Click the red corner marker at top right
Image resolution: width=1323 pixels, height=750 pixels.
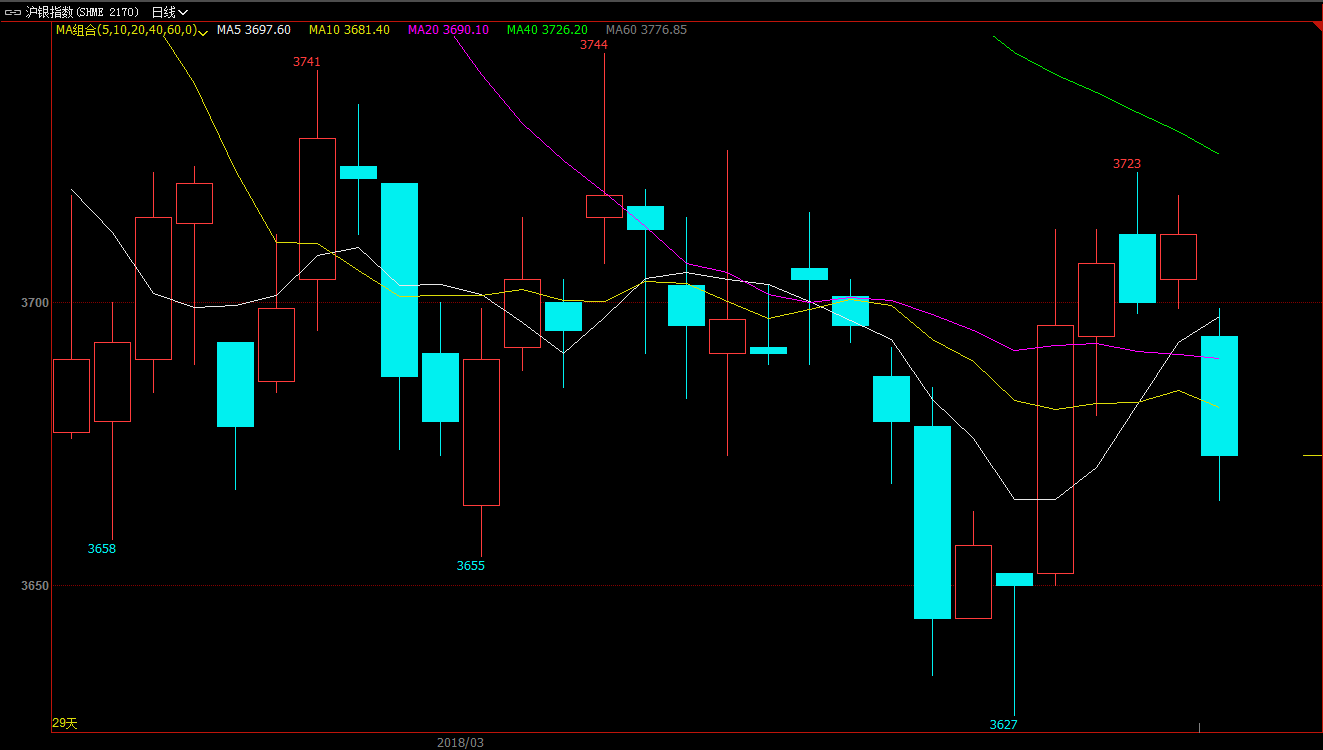coord(1318,26)
